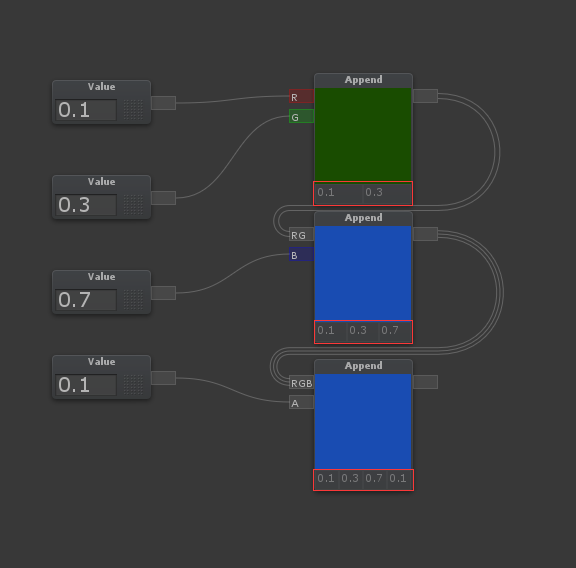Click output connector of the top Append node

click(425, 96)
